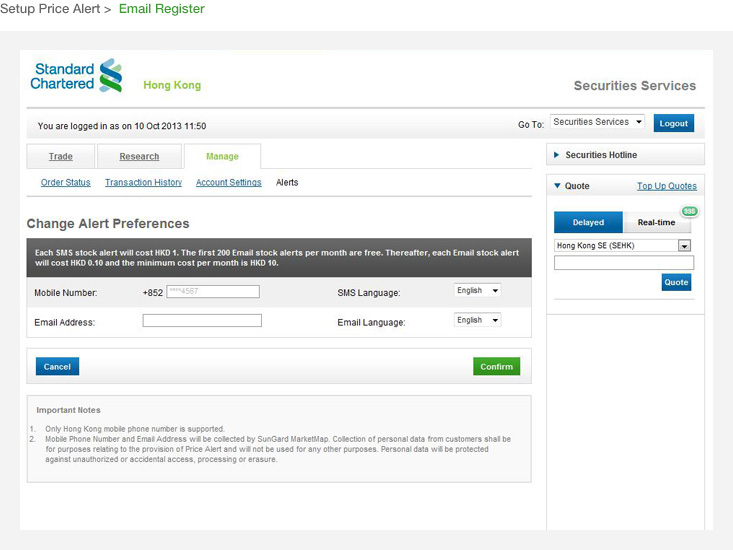Focus the Mobile Number input field
The height and width of the screenshot is (550, 733).
click(x=213, y=292)
